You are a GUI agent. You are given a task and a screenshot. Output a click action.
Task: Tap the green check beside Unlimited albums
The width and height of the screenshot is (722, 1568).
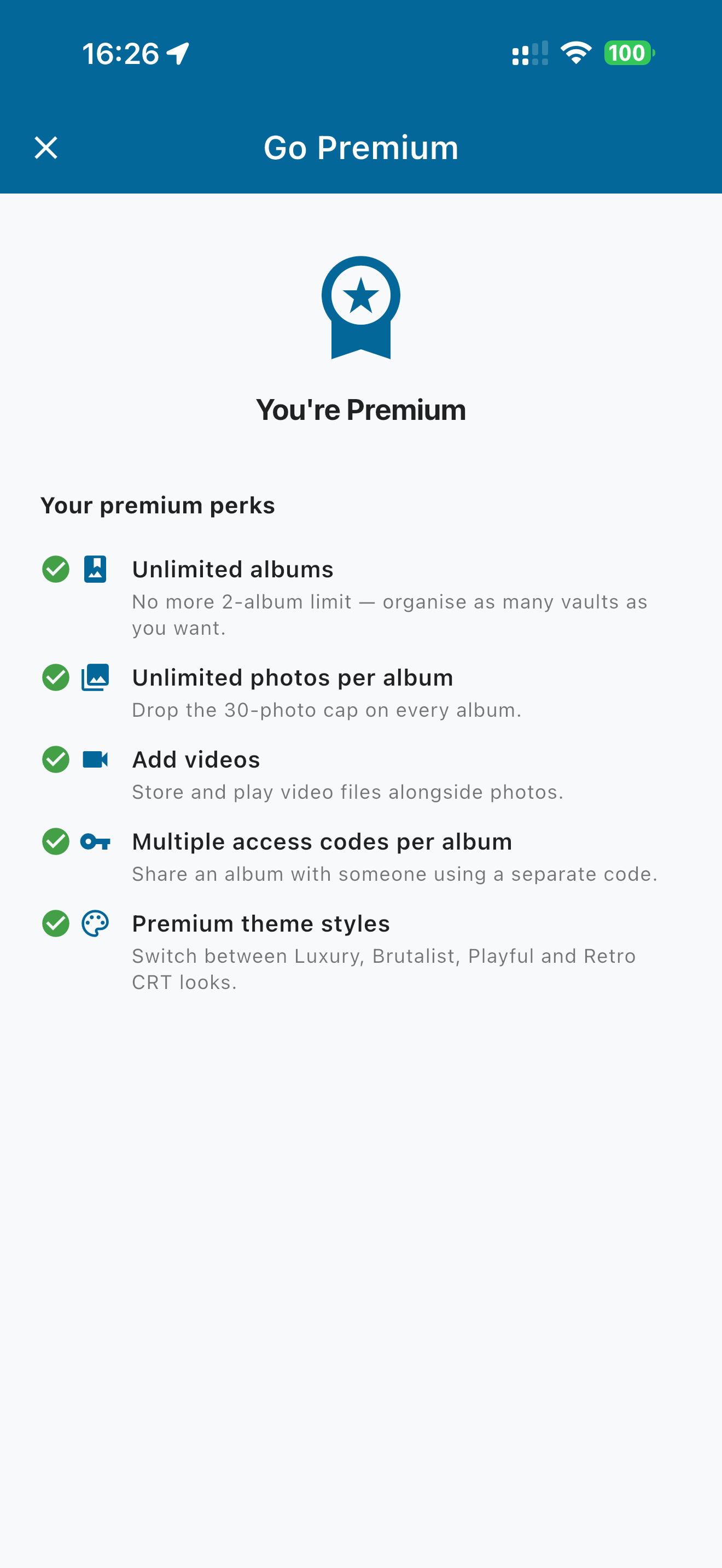(55, 569)
